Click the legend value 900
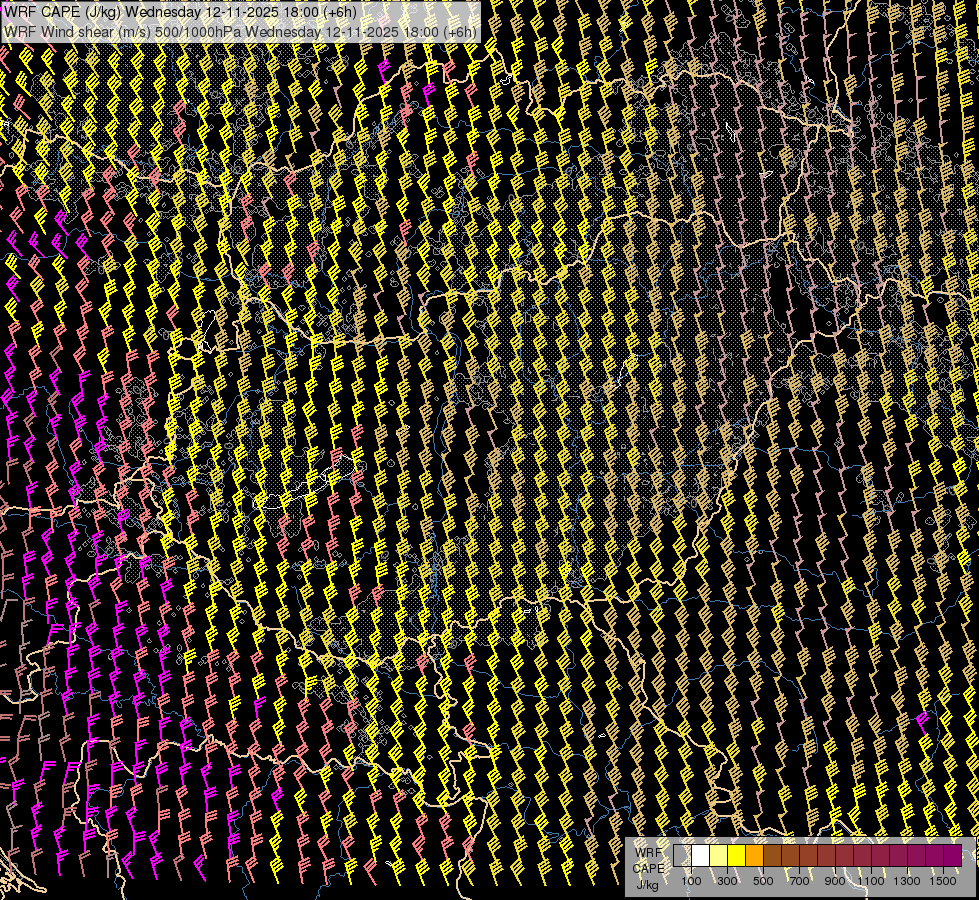This screenshot has height=900, width=979. pyautogui.click(x=835, y=881)
